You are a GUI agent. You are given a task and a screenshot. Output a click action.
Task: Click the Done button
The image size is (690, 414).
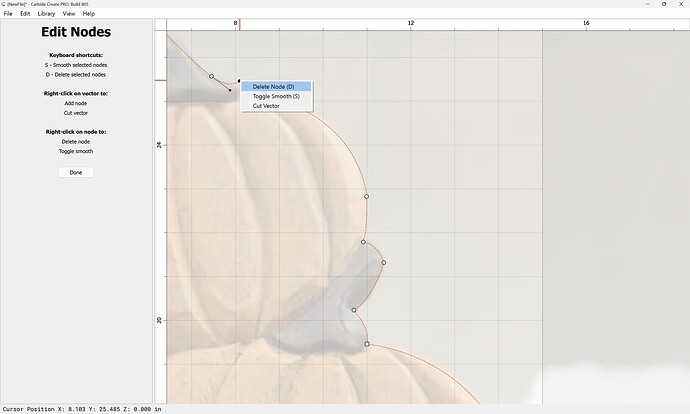click(76, 172)
